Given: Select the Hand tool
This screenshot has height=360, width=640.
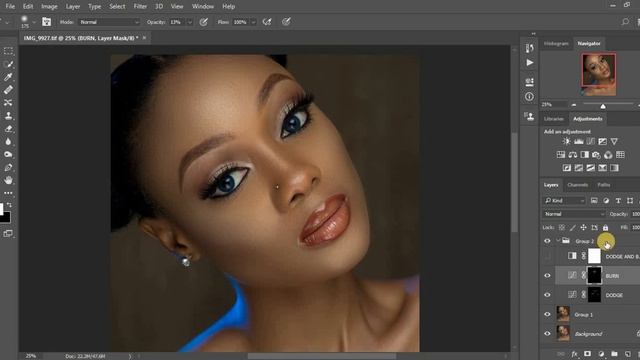Looking at the screenshot, I should pyautogui.click(x=8, y=180).
